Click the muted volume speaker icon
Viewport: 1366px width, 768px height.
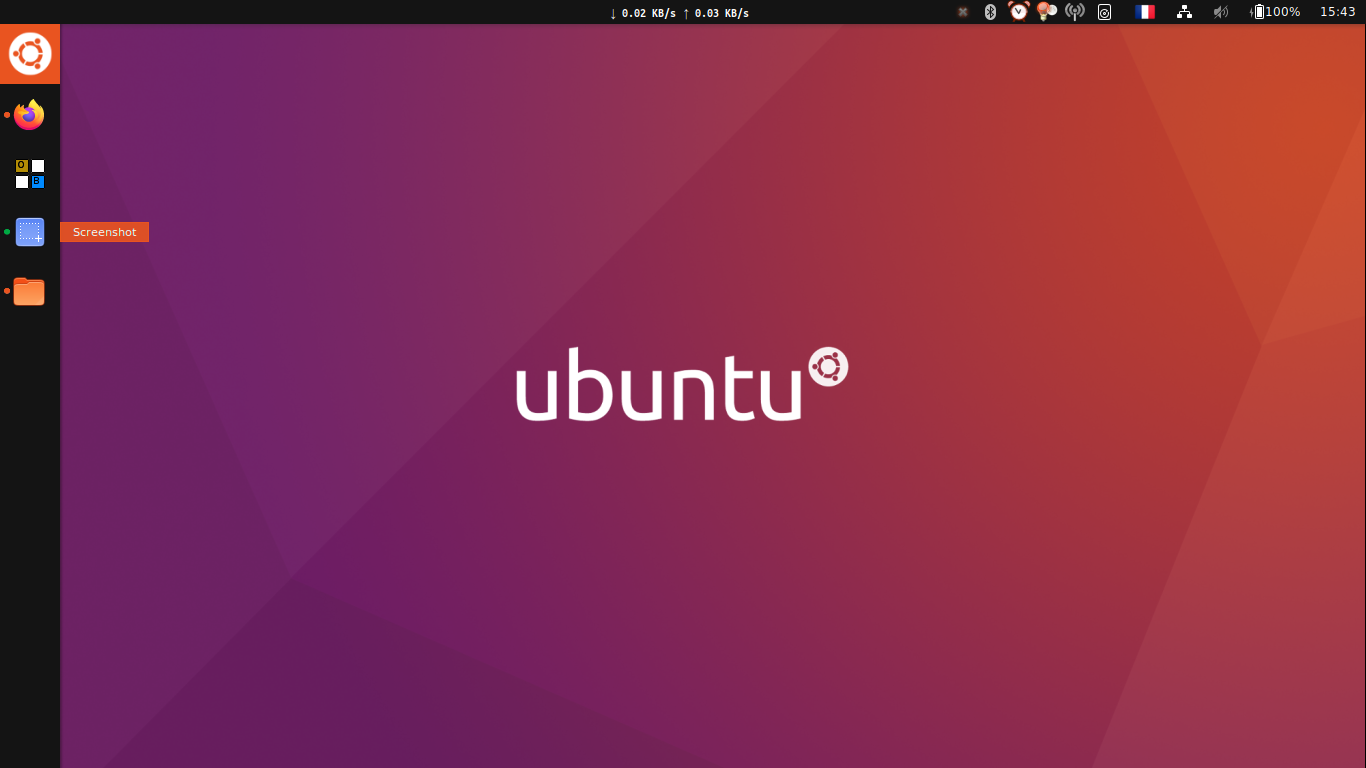click(x=1220, y=12)
